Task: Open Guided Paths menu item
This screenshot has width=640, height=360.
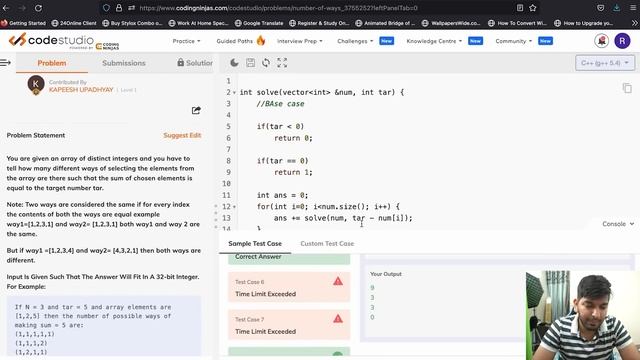Action: pos(235,41)
